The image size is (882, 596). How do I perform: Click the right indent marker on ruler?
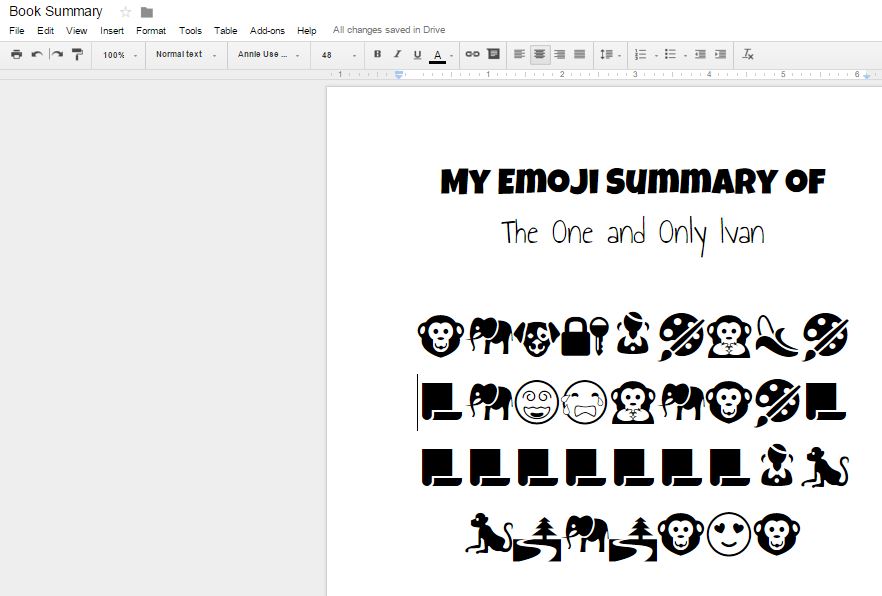[867, 75]
